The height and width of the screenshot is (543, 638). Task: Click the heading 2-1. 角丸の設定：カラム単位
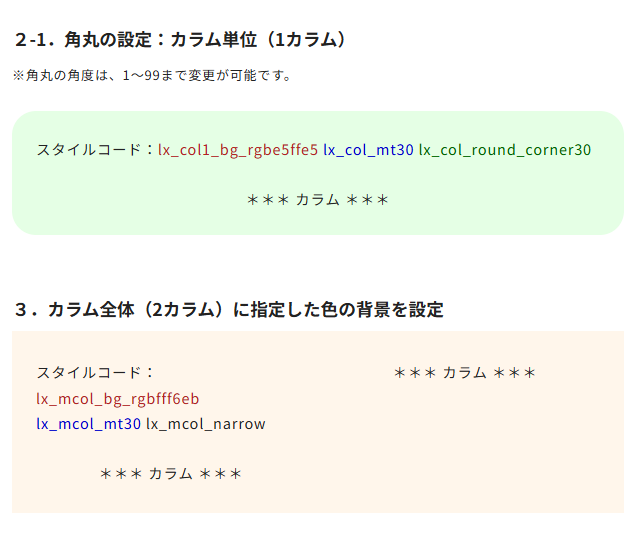click(x=181, y=40)
